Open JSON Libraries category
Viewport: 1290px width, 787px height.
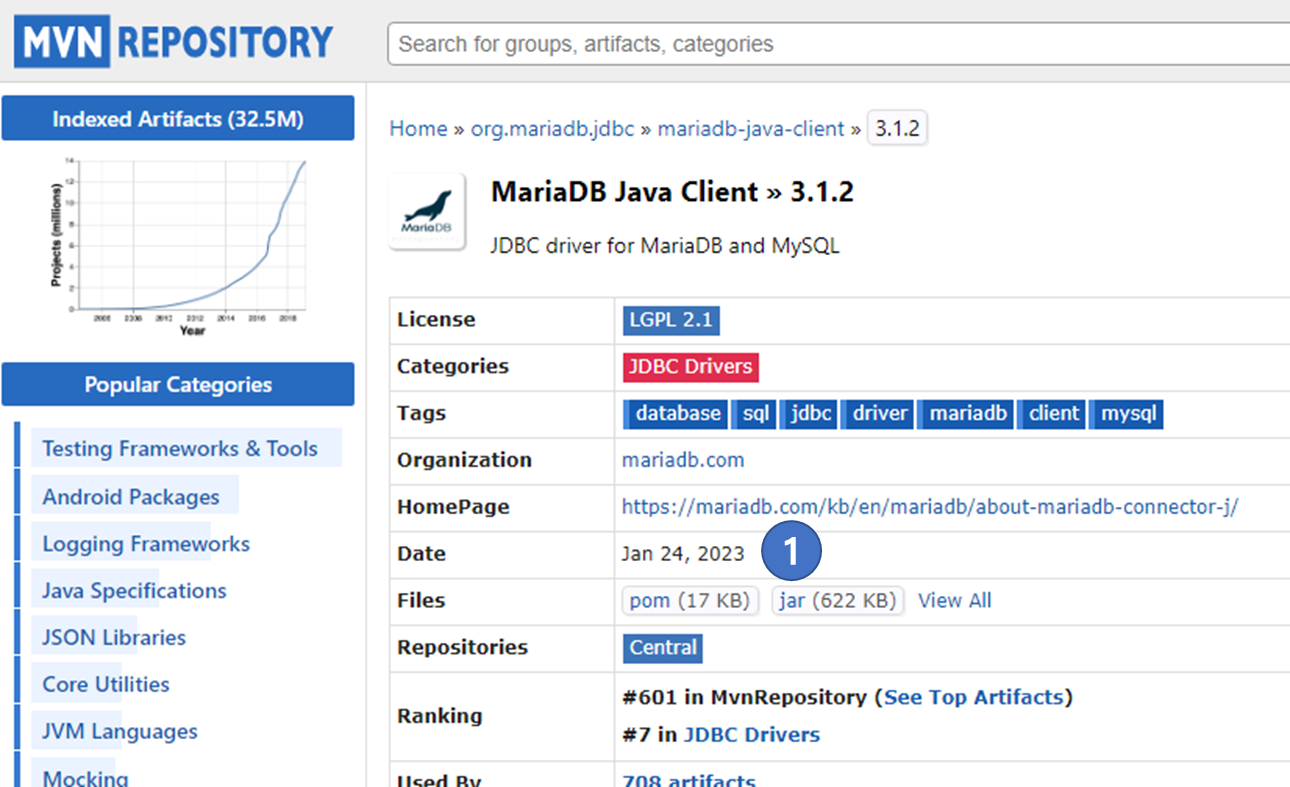(114, 638)
